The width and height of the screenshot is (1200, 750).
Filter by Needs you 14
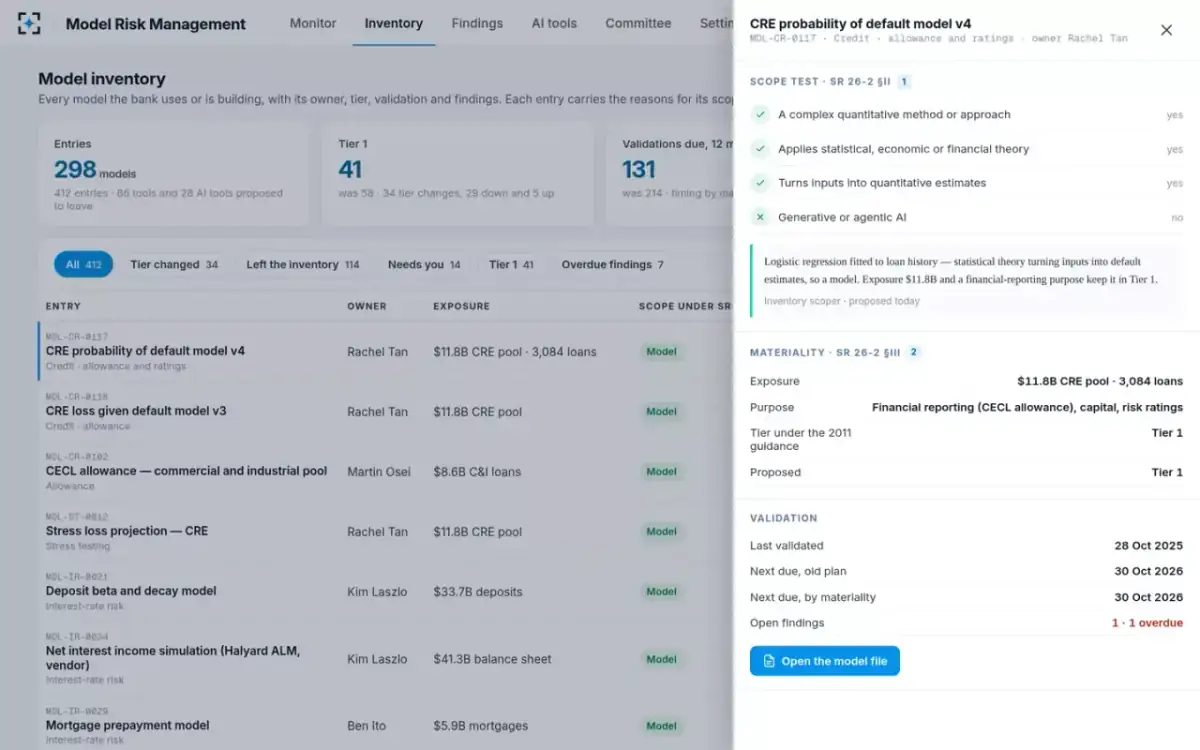coord(424,265)
